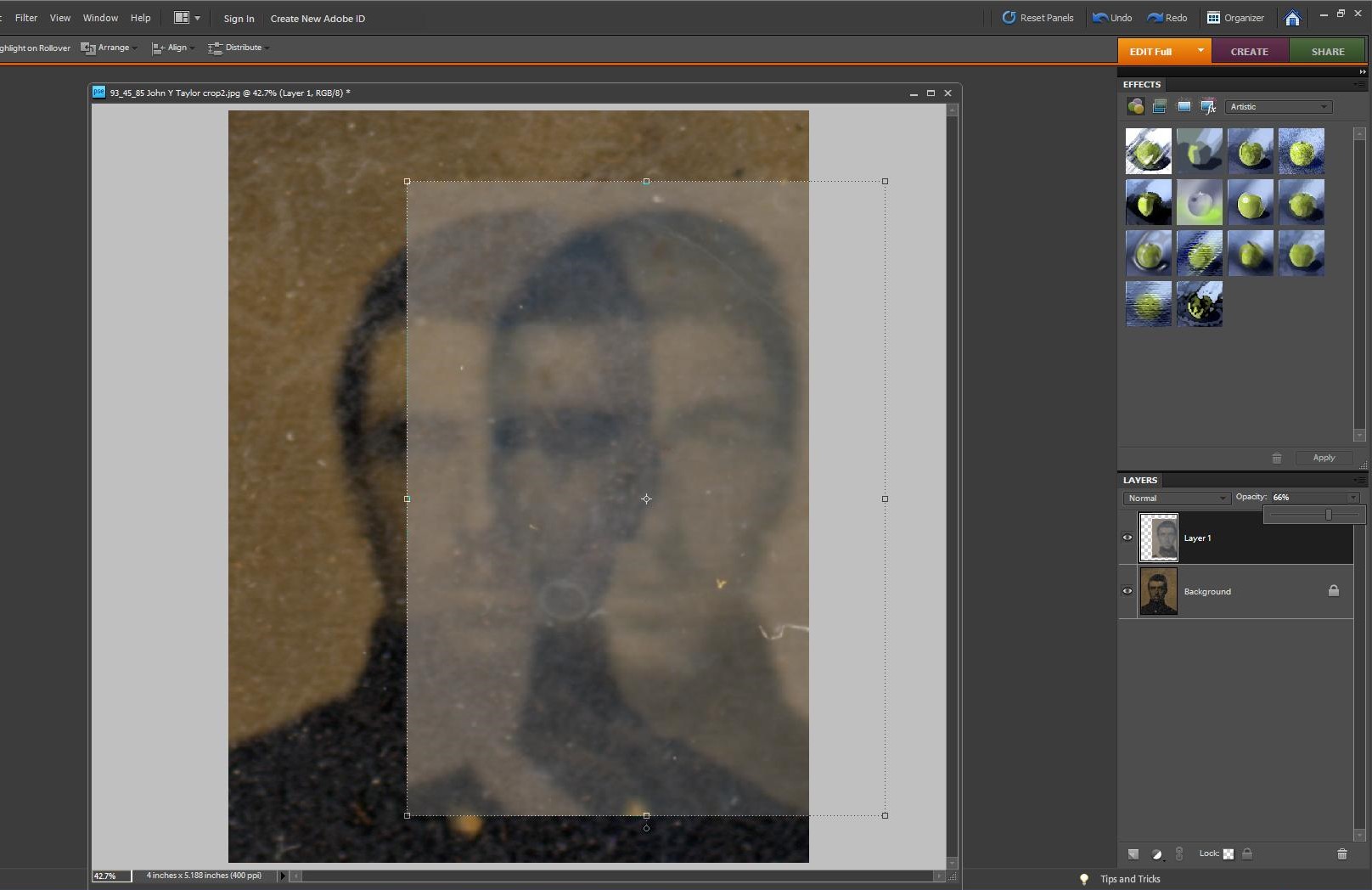Toggle lock transparent pixels checkerboard
Image resolution: width=1372 pixels, height=890 pixels.
click(x=1228, y=853)
